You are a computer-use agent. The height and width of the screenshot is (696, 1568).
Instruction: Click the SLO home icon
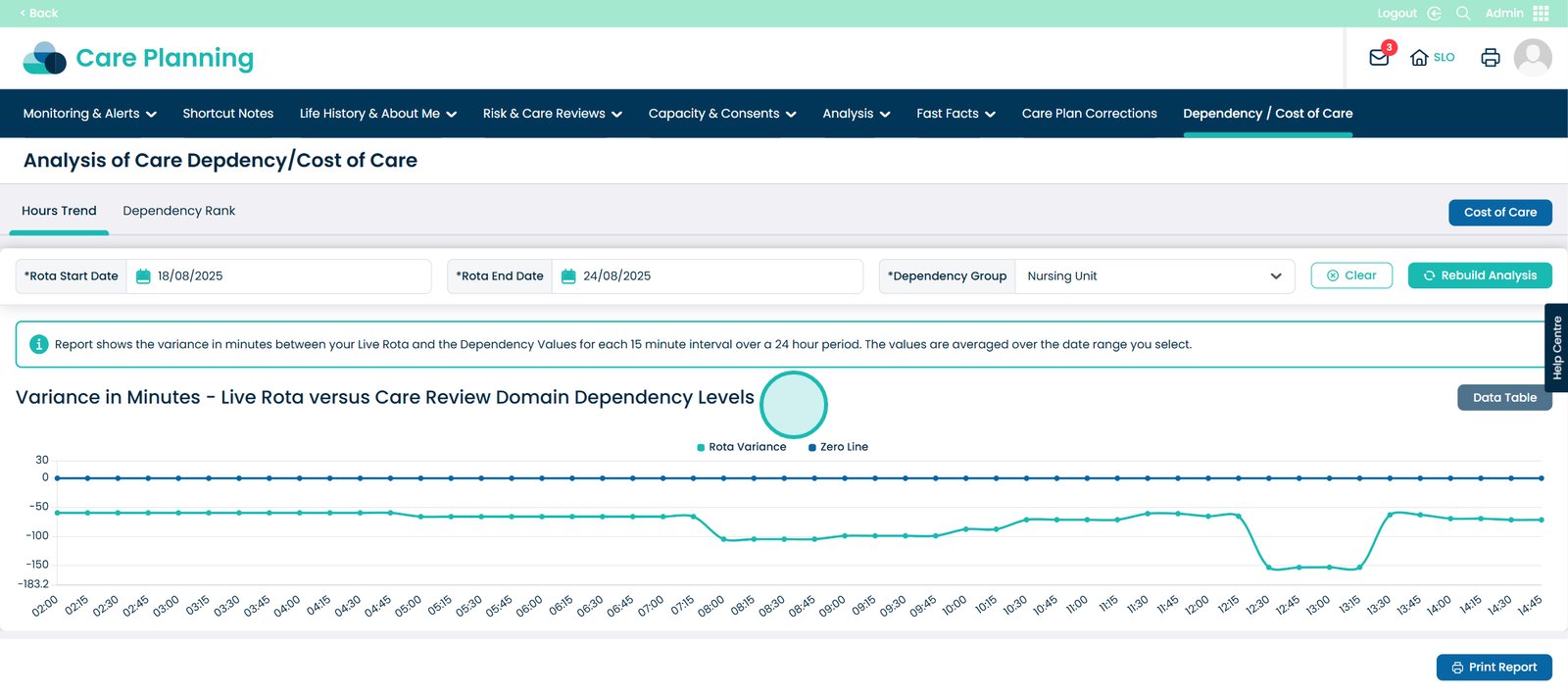click(x=1419, y=58)
